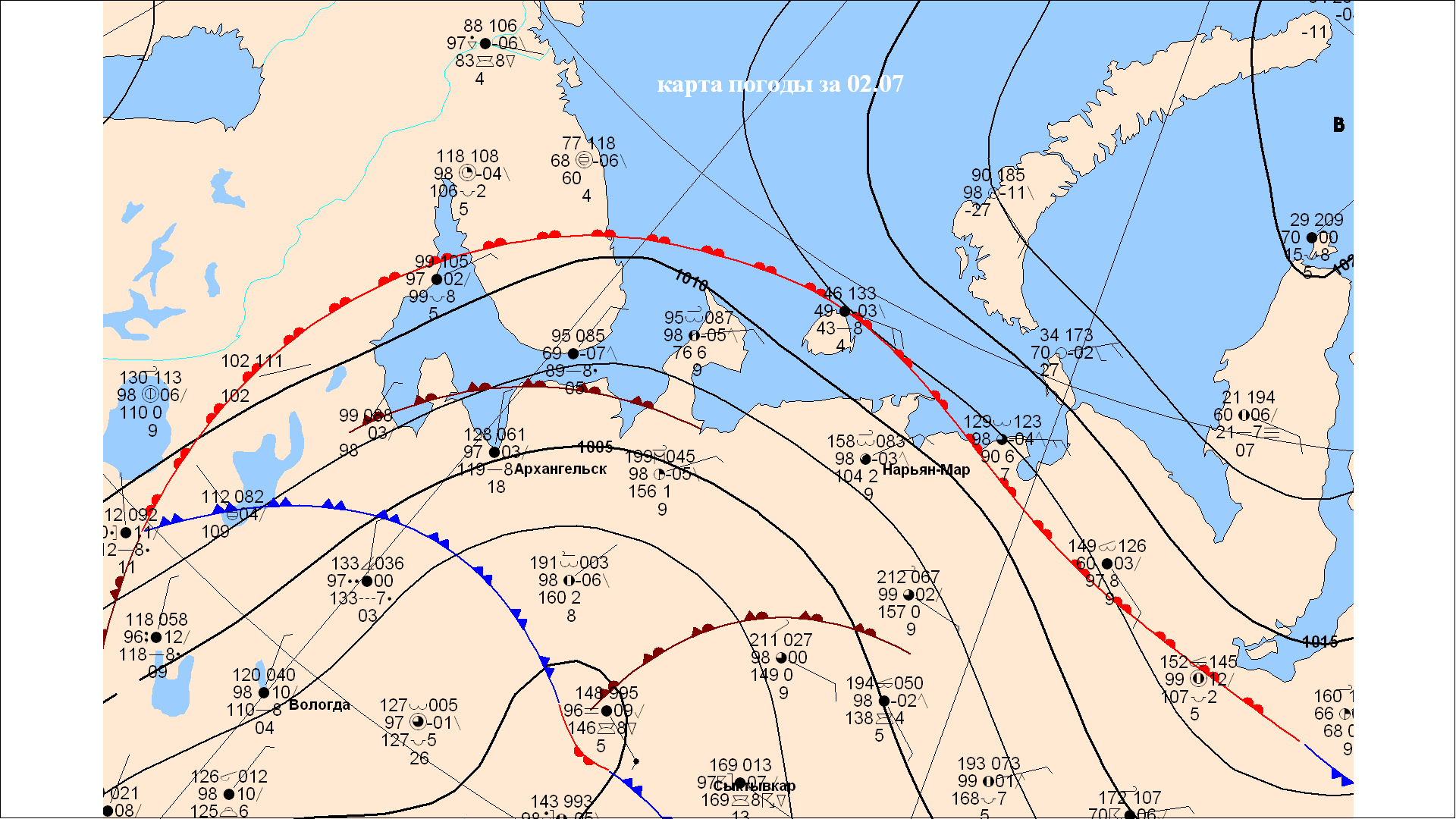The width and height of the screenshot is (1456, 819).
Task: Click the filled station circle beside Архангельск
Action: click(494, 452)
